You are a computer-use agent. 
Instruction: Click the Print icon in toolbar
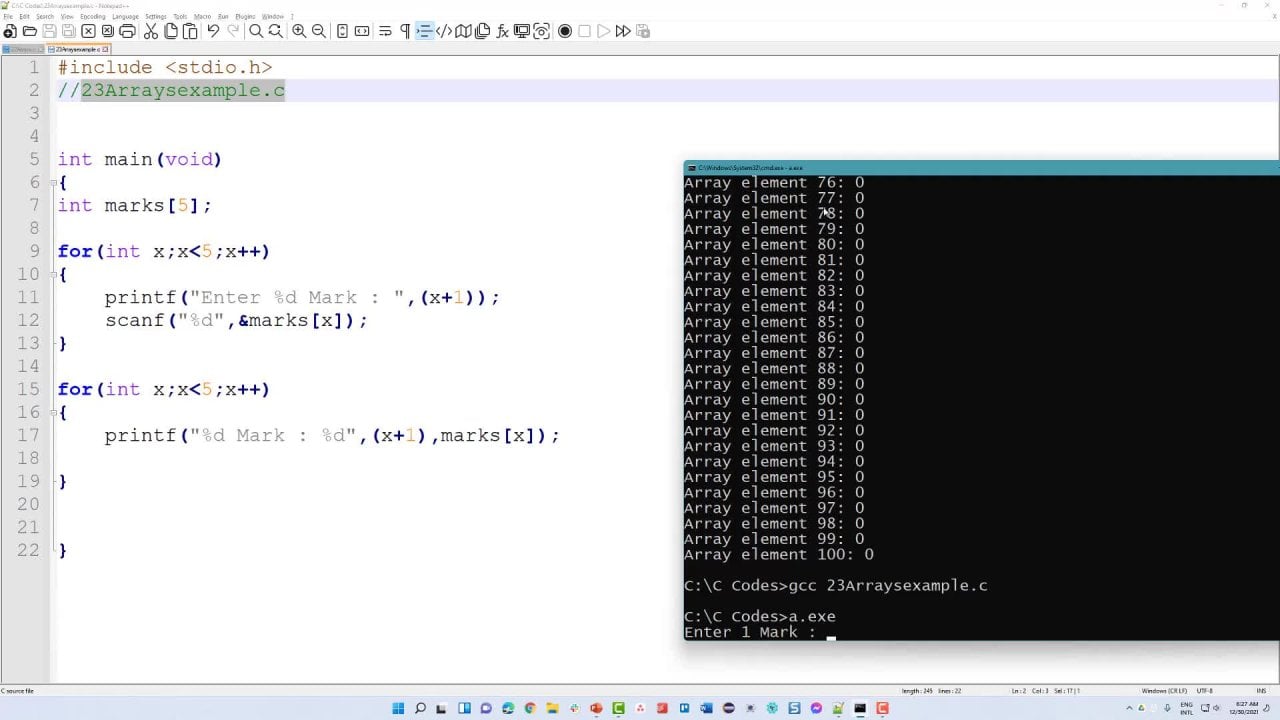127,31
